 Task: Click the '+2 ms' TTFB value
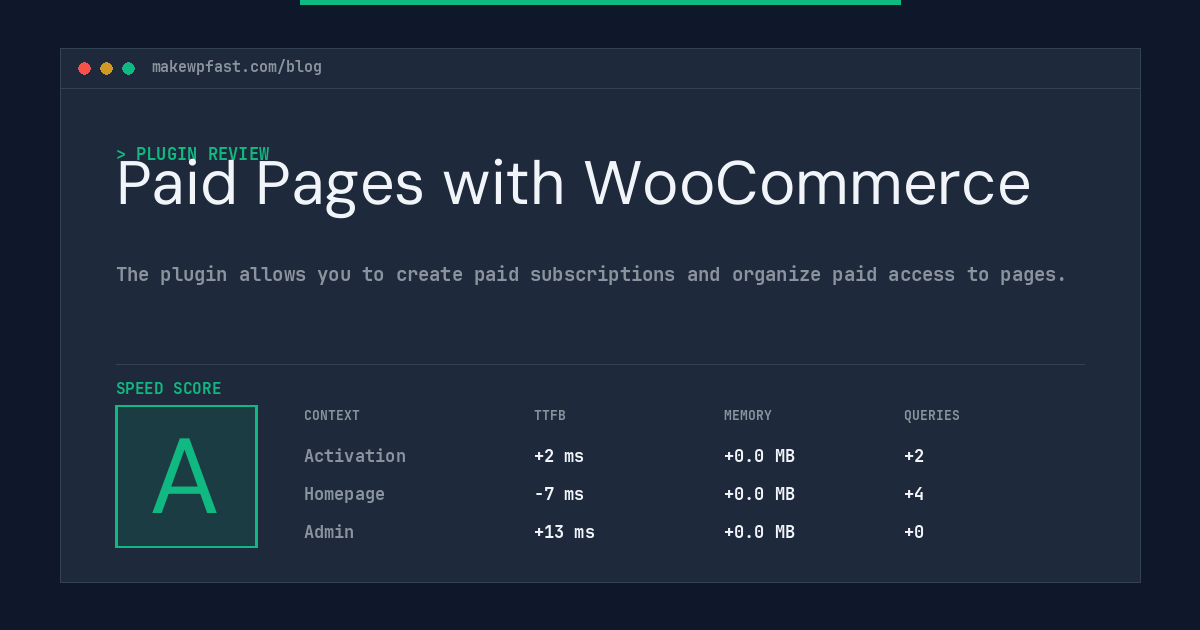point(559,456)
